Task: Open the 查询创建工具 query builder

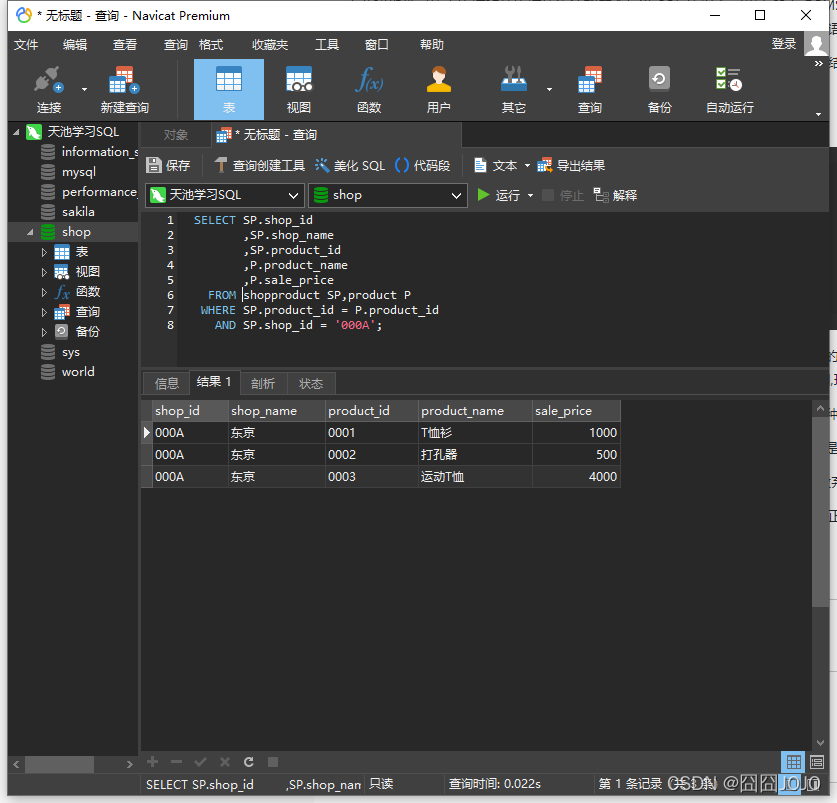Action: (x=259, y=166)
